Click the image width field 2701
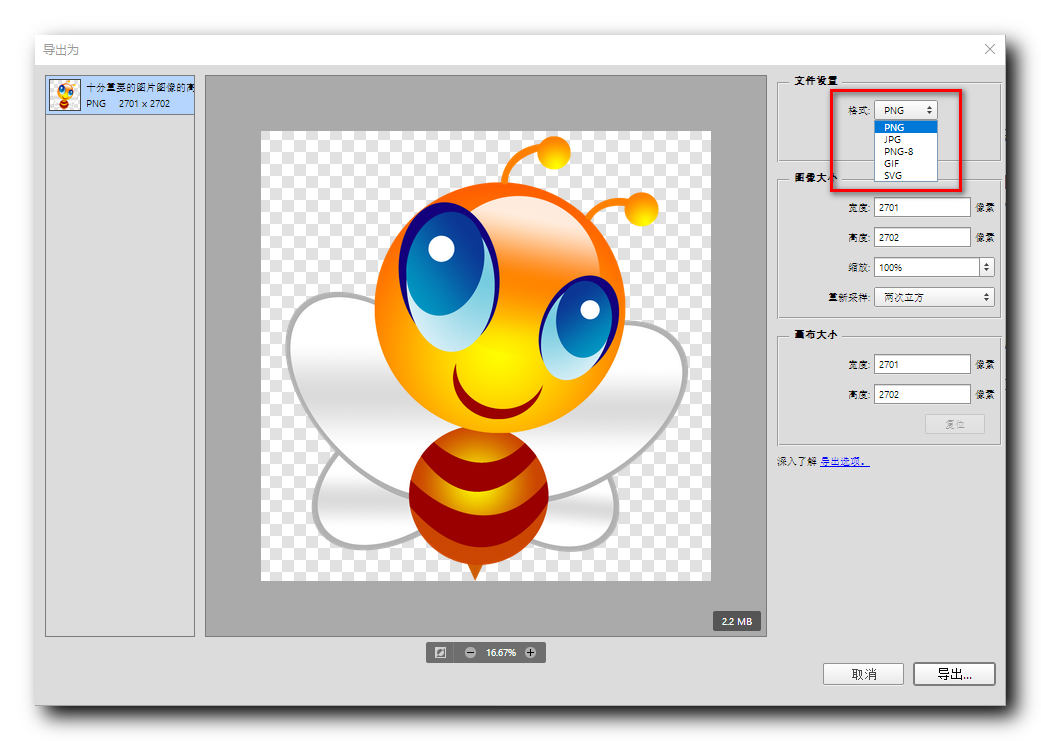 922,207
